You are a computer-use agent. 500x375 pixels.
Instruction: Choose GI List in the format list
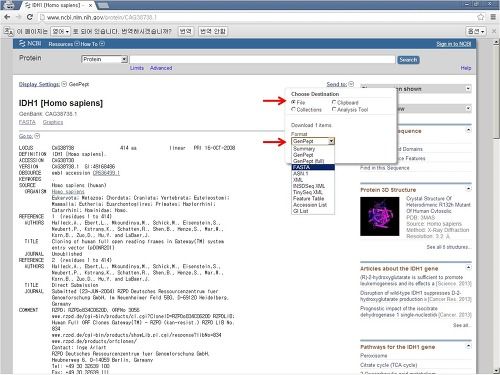pyautogui.click(x=313, y=211)
